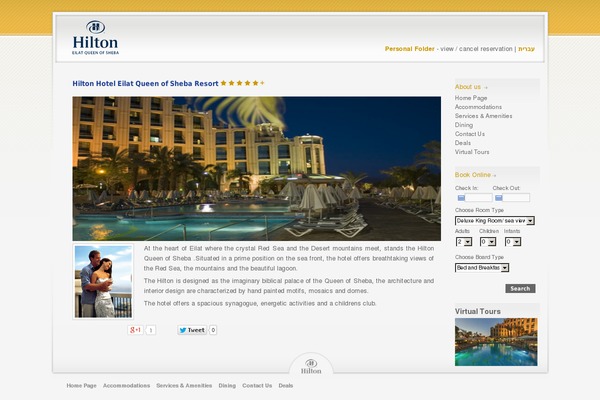Open the Check In calendar icon
The width and height of the screenshot is (600, 400).
click(461, 198)
